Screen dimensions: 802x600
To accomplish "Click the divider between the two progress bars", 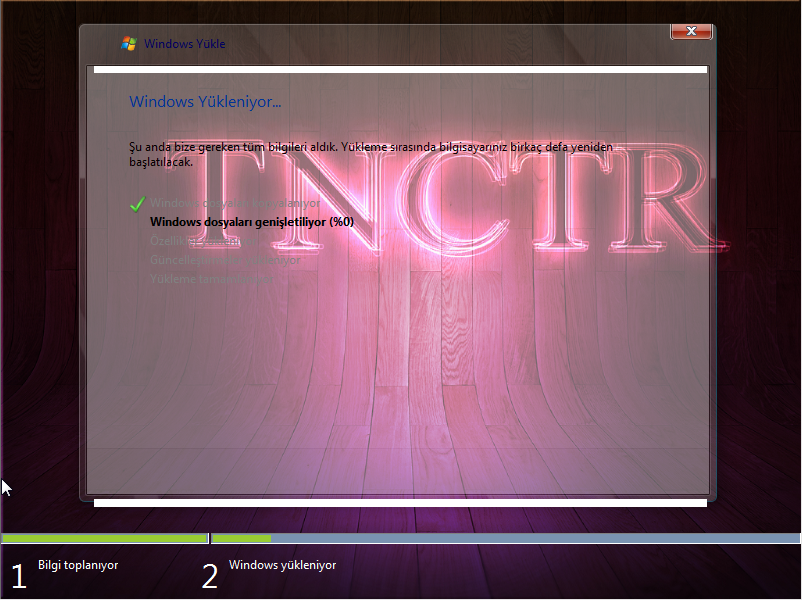I will 209,539.
